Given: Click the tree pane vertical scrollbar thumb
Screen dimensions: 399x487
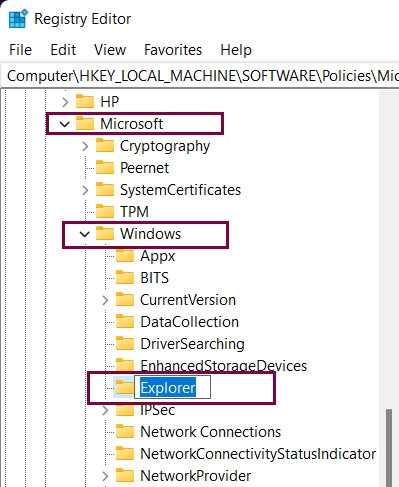Looking at the screenshot, I should pyautogui.click(x=389, y=448).
